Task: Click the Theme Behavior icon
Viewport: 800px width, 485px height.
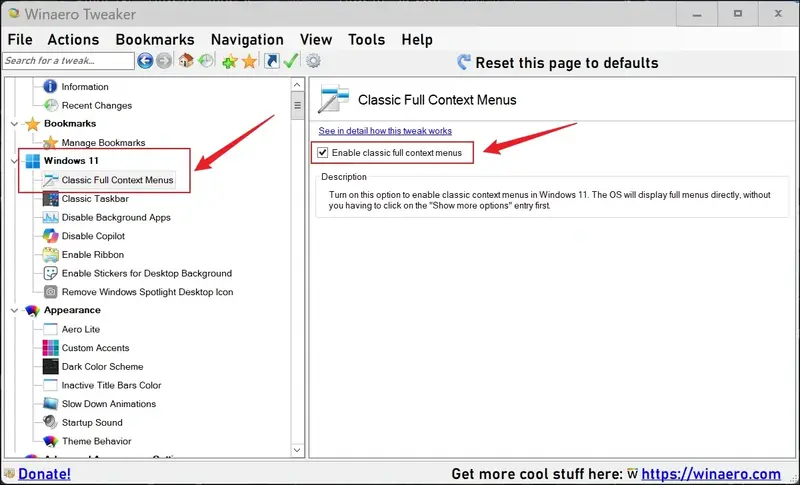Action: pos(50,441)
